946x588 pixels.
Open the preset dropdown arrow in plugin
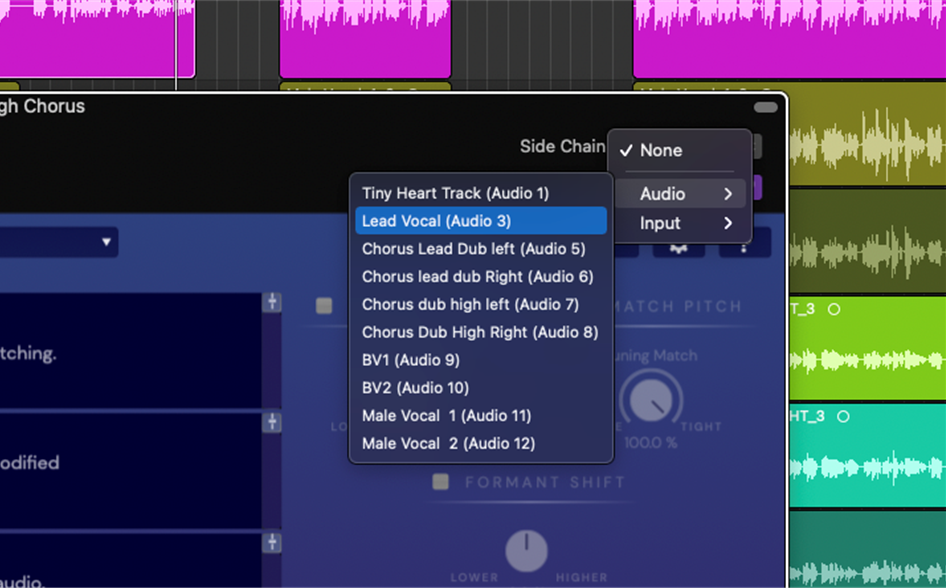[x=106, y=242]
